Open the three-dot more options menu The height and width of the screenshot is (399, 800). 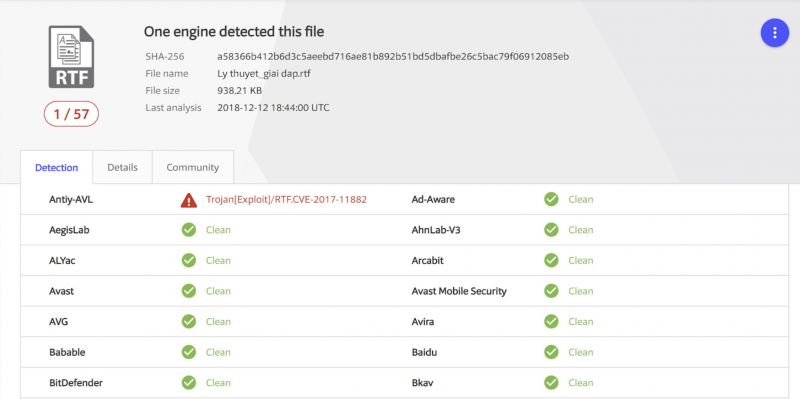click(x=774, y=33)
